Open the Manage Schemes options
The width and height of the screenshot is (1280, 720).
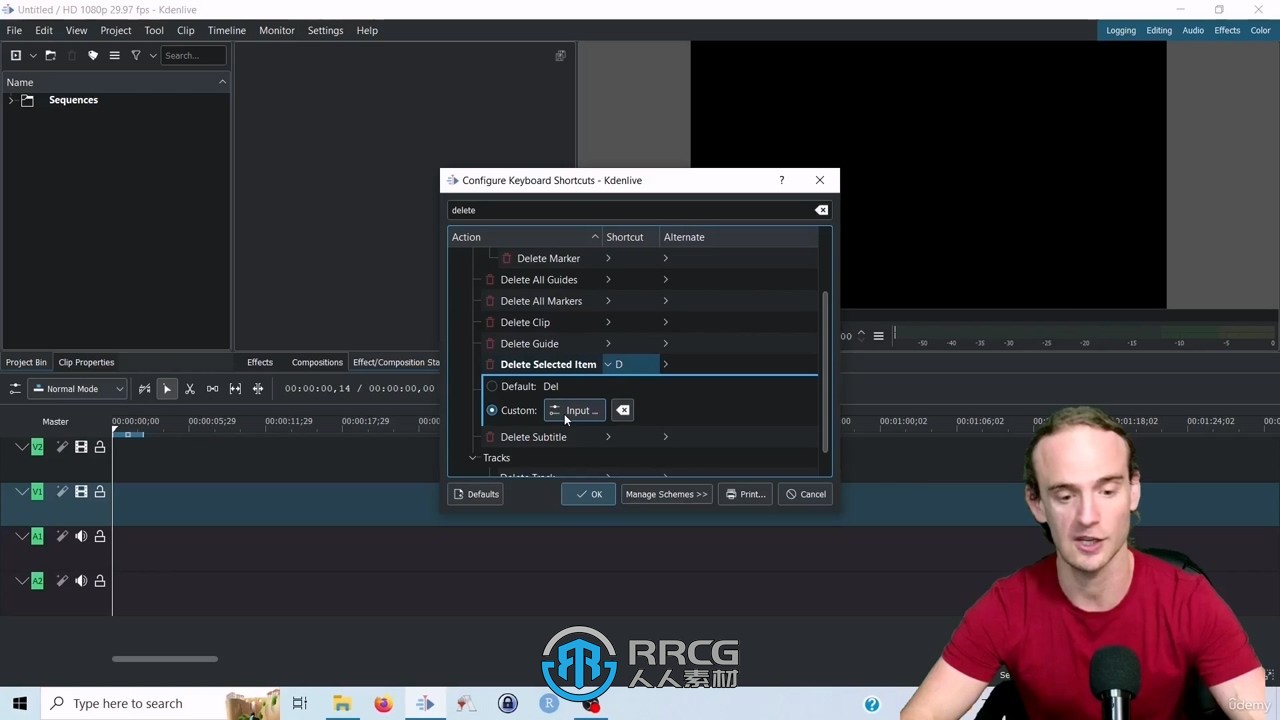(x=666, y=494)
